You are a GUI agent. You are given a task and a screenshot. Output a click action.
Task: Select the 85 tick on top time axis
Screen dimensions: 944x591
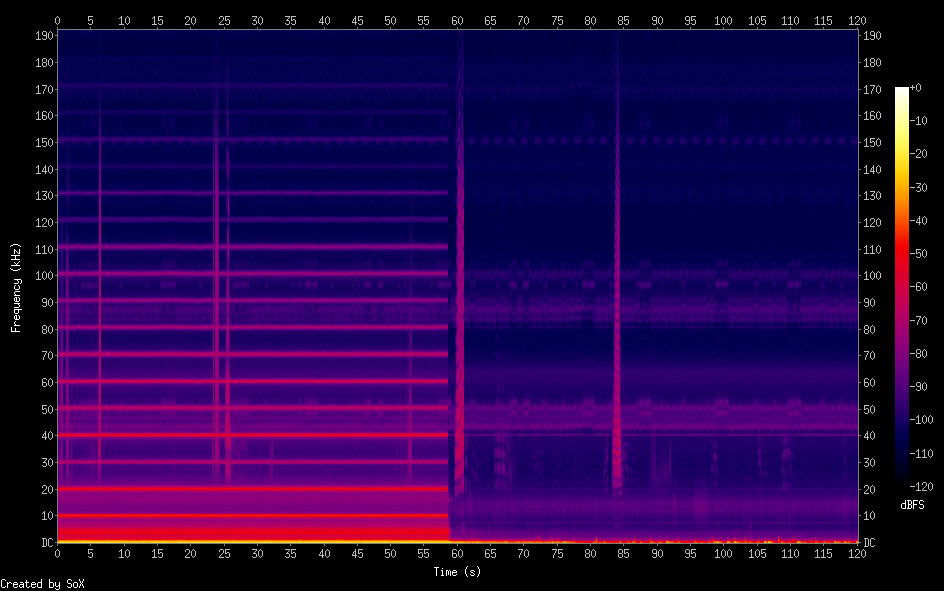click(624, 20)
